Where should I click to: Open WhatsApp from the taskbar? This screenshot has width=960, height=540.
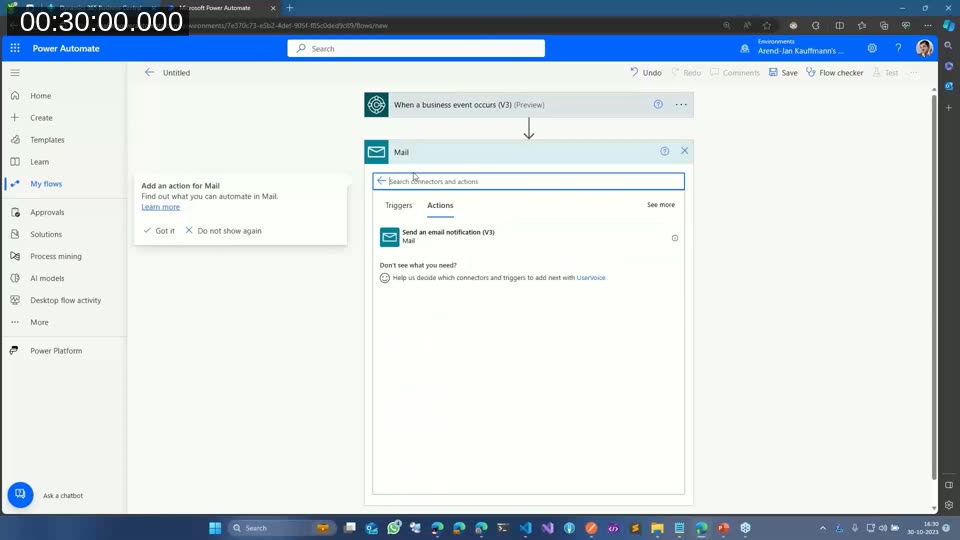coord(394,528)
